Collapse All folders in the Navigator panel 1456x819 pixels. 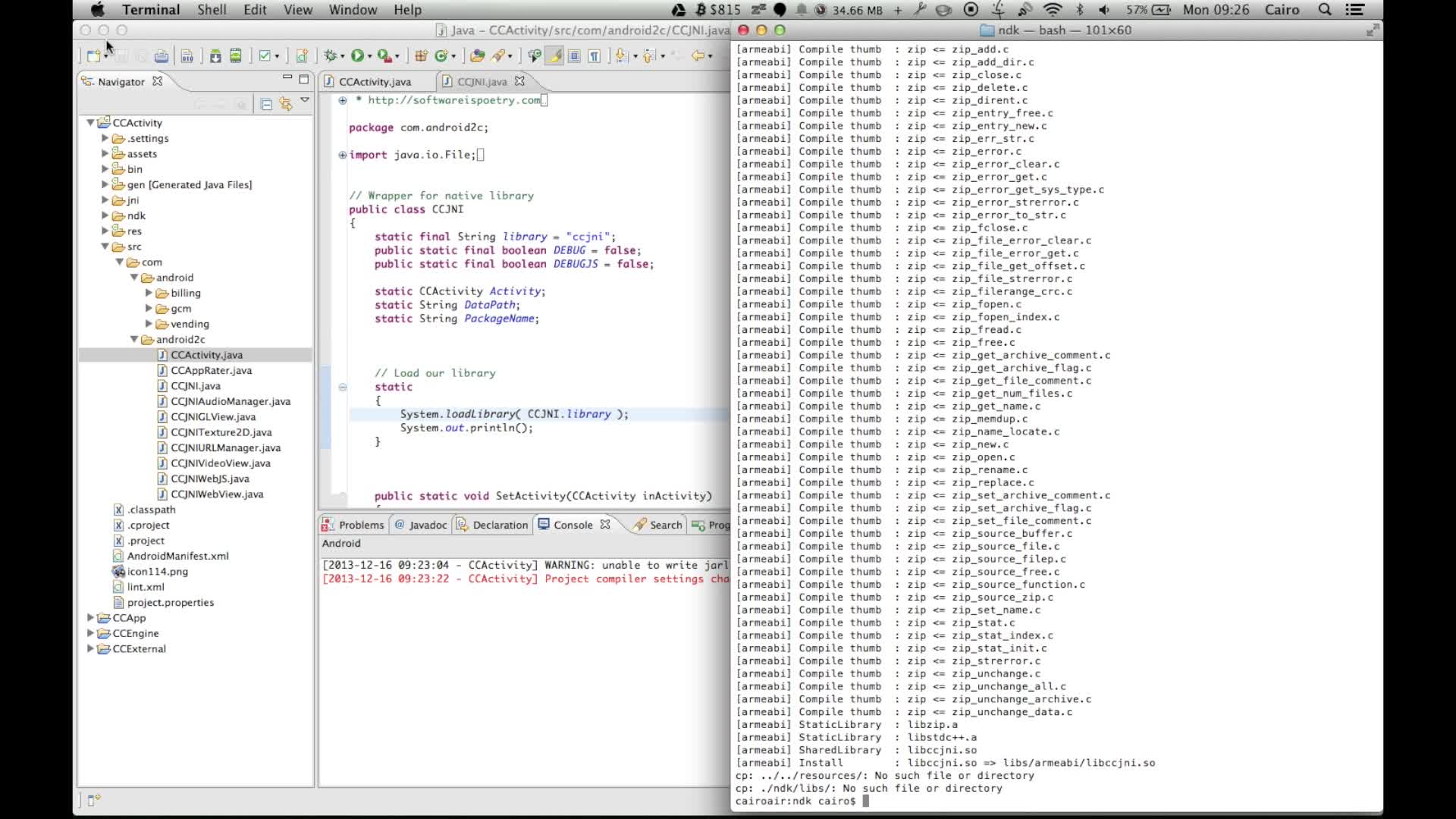[x=265, y=103]
